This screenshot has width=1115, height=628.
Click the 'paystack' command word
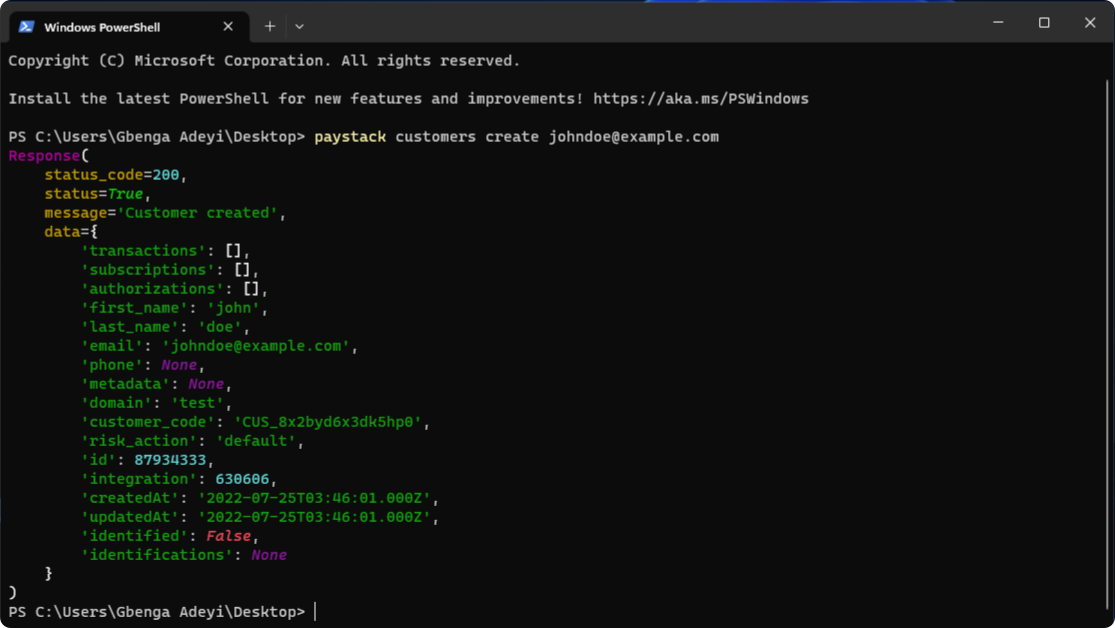[x=350, y=137]
